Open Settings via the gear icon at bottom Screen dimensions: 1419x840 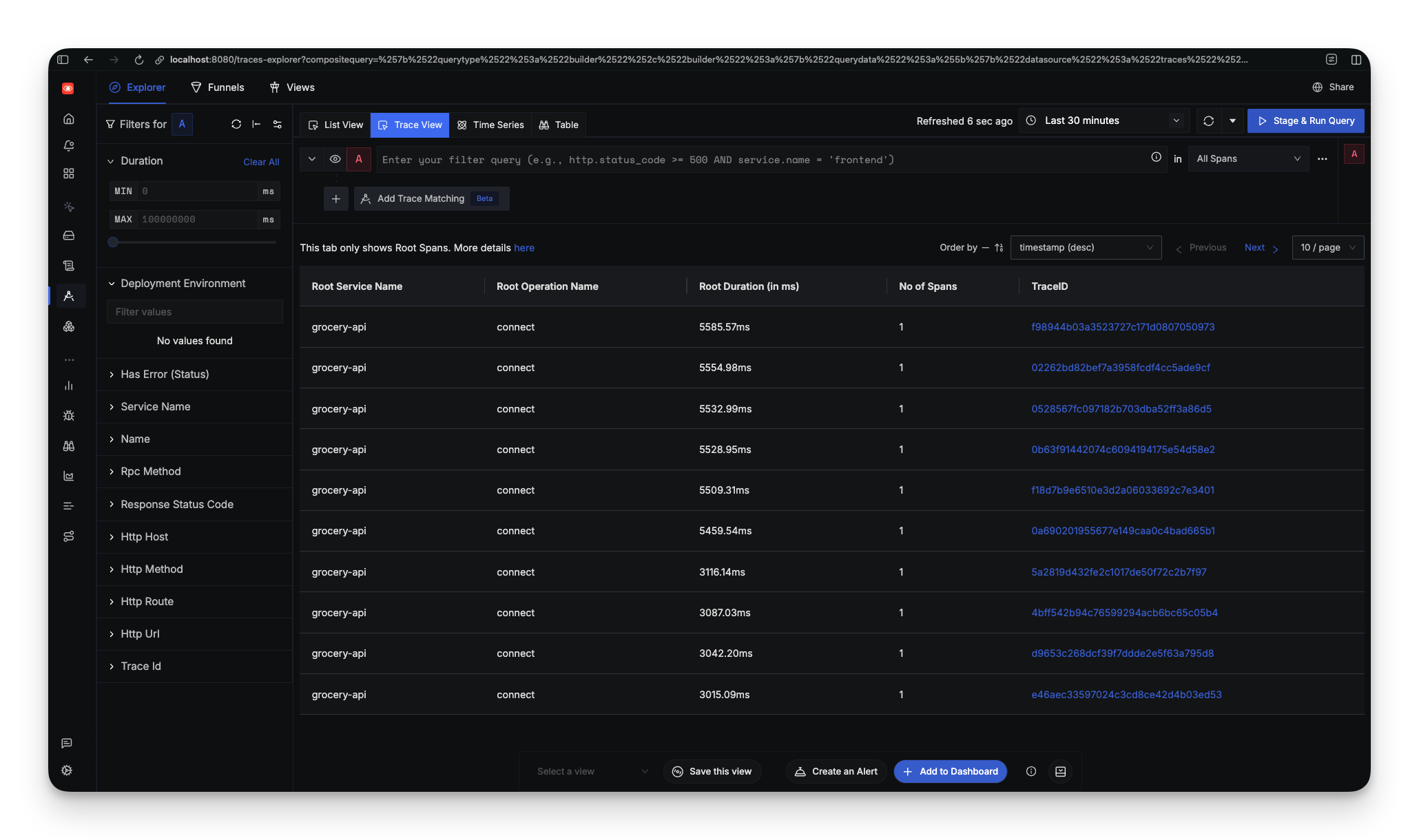(67, 770)
